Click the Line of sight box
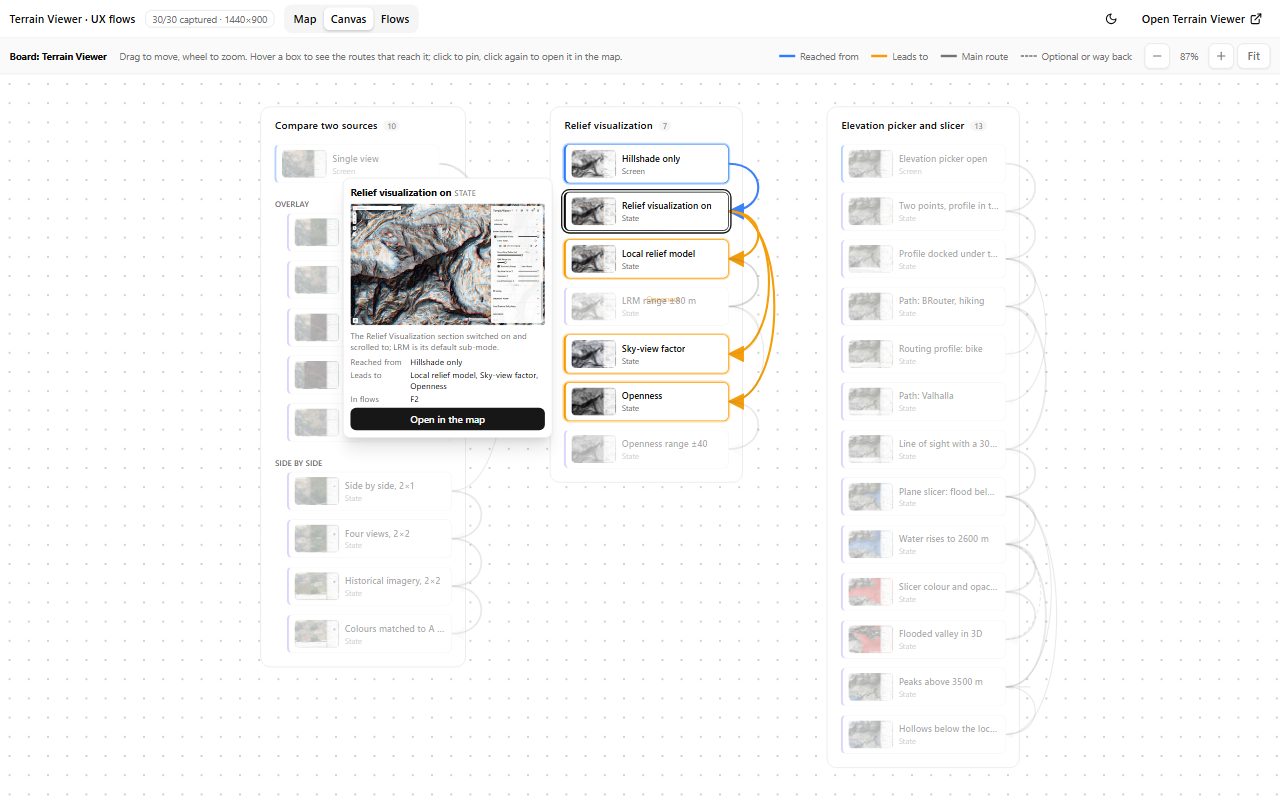 923,449
